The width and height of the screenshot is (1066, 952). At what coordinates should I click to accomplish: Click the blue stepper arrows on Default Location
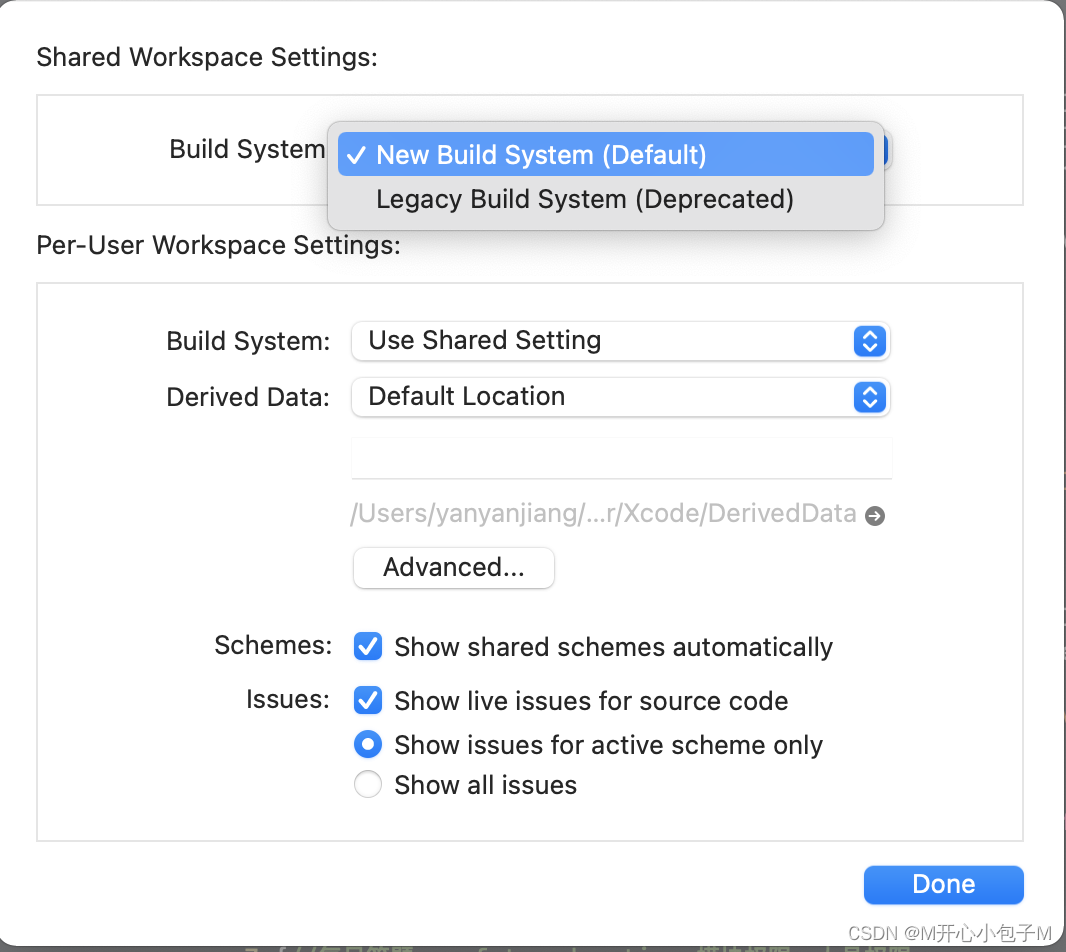click(x=869, y=397)
